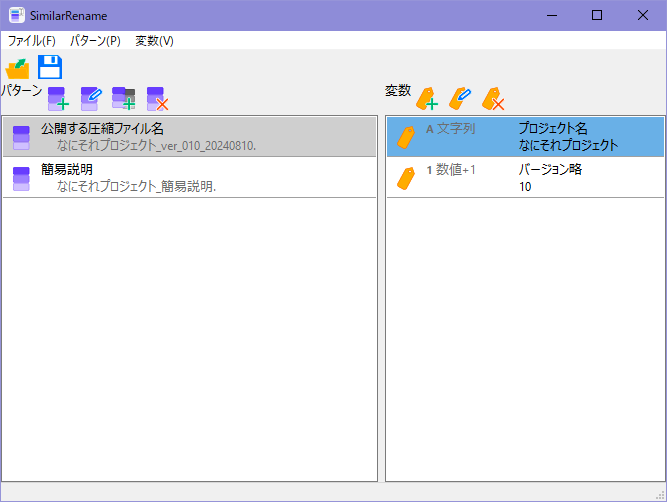Click the pattern icon beside 公開する圧縮ファイル名
This screenshot has width=667, height=502.
(x=21, y=138)
